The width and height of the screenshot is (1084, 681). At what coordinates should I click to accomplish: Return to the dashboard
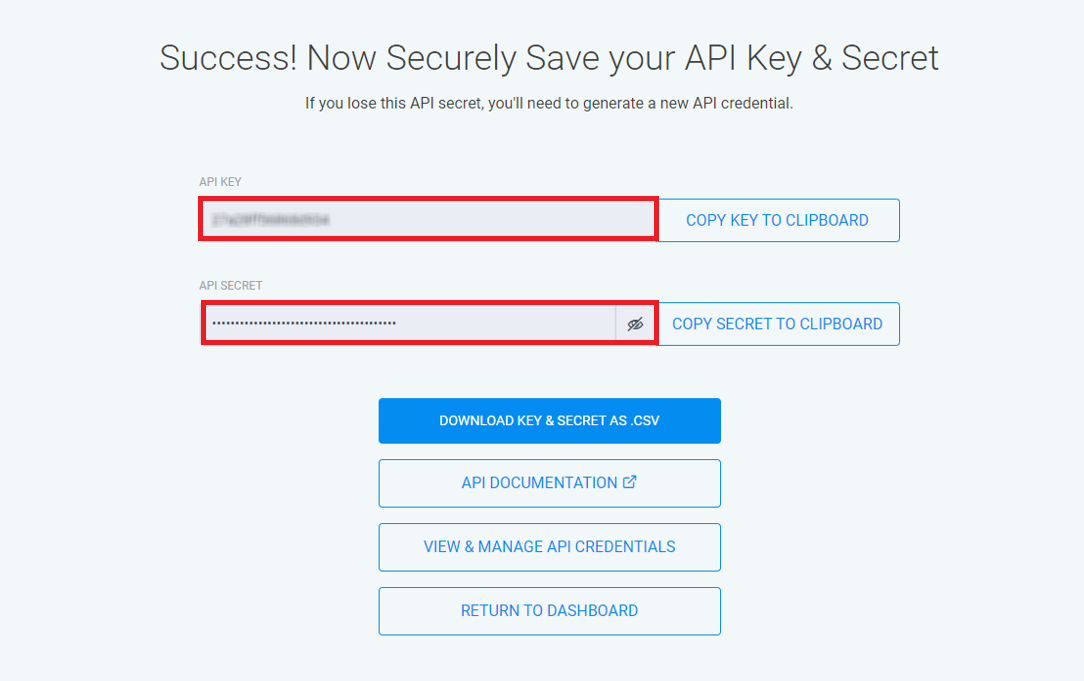[x=549, y=611]
